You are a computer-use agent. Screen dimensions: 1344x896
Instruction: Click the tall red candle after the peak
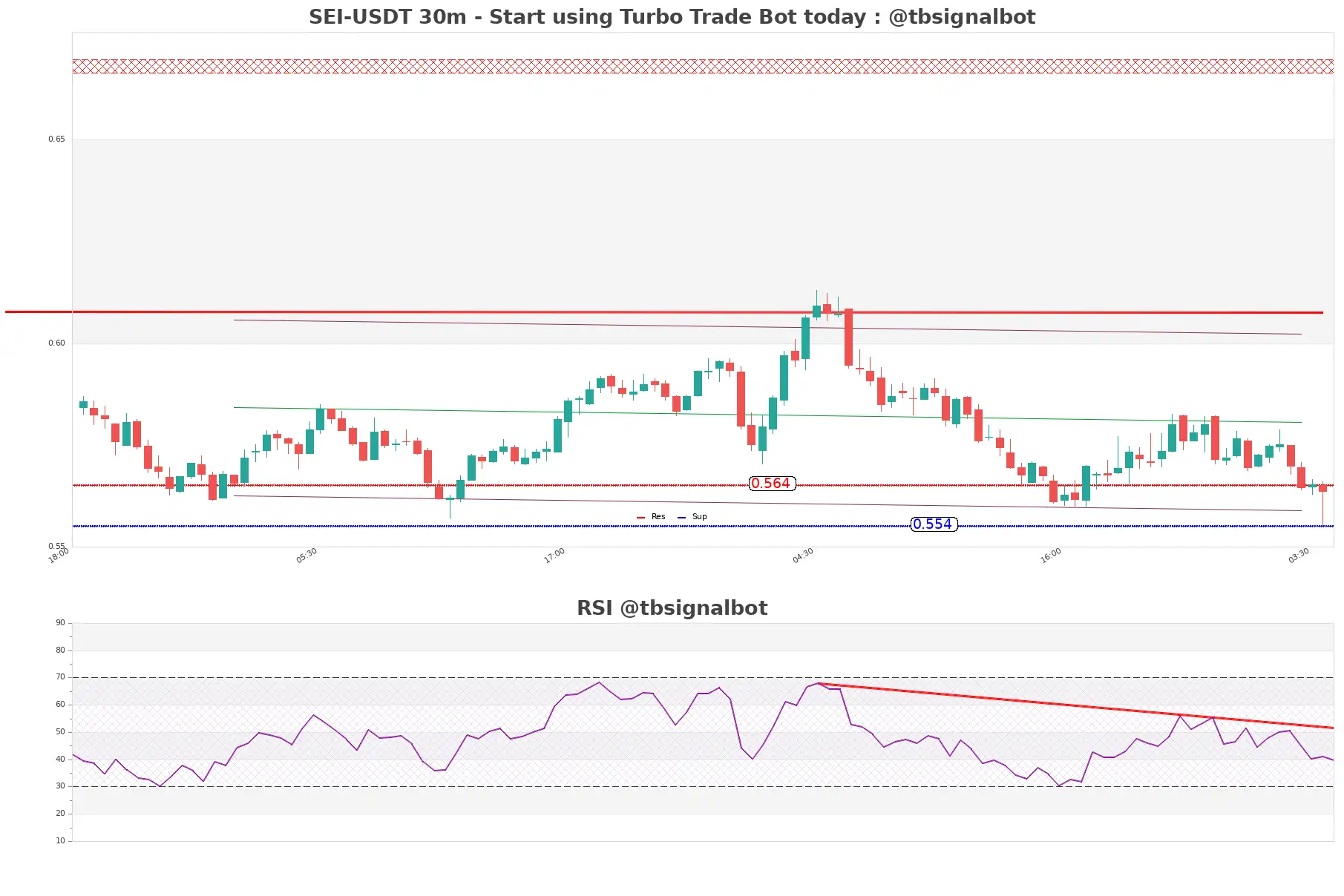[848, 337]
